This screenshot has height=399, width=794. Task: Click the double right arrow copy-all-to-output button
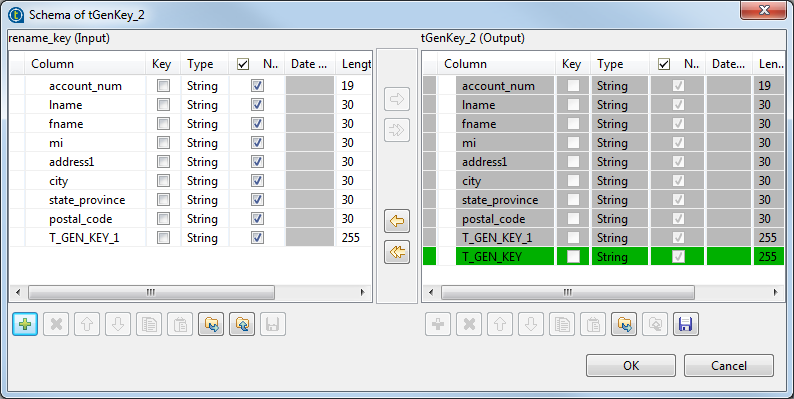[397, 130]
